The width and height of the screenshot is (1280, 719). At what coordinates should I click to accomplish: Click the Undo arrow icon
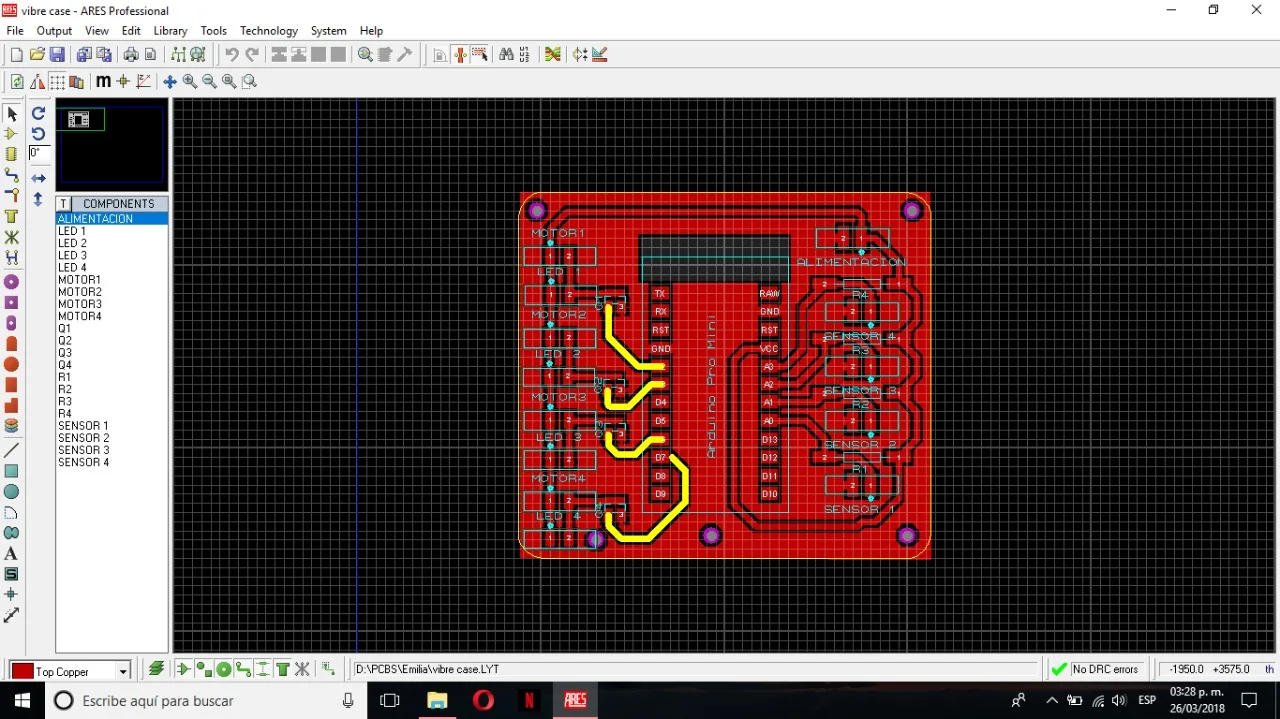click(x=232, y=55)
